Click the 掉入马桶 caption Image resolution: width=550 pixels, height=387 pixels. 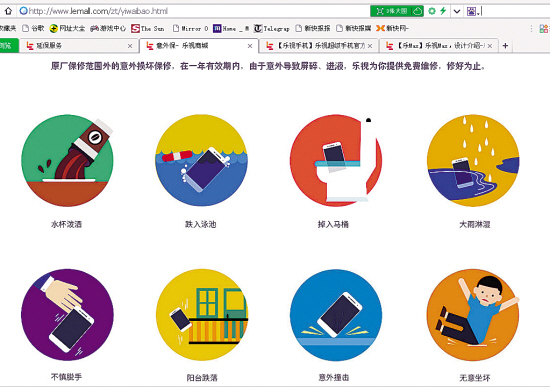(x=333, y=224)
